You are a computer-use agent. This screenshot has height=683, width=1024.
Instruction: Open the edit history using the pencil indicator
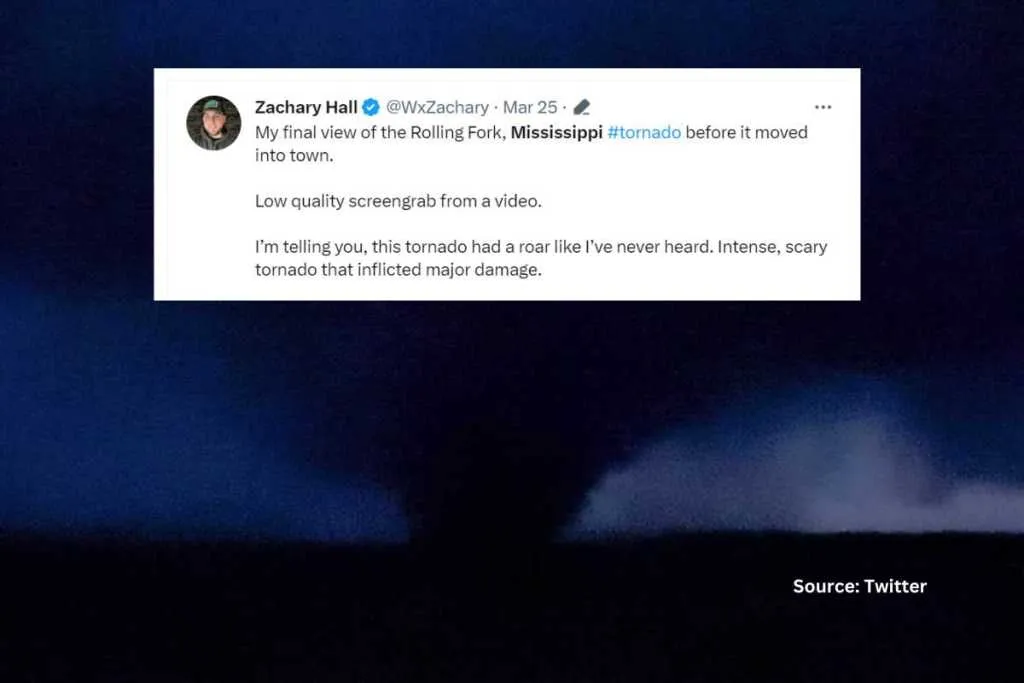581,106
